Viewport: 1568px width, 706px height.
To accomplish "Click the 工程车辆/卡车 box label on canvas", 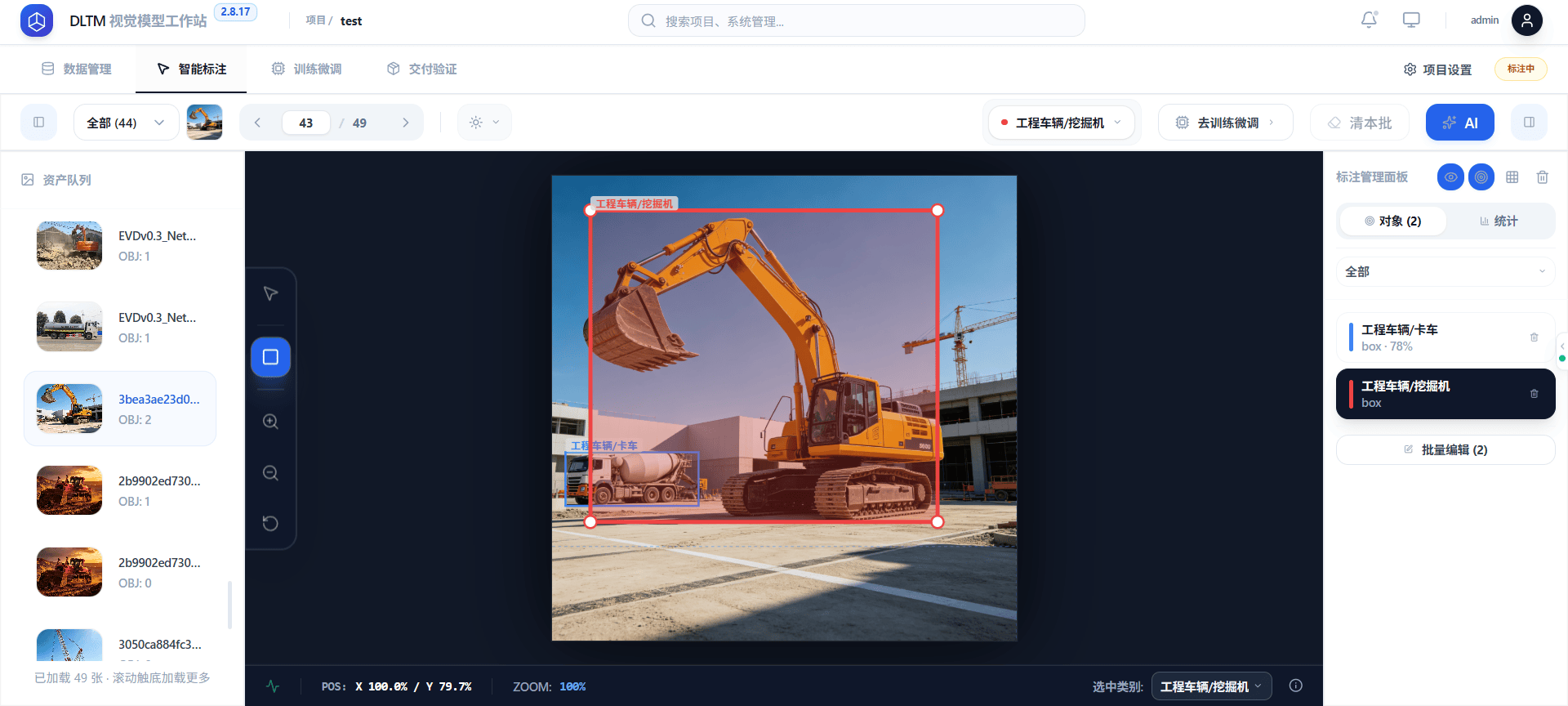I will [604, 445].
